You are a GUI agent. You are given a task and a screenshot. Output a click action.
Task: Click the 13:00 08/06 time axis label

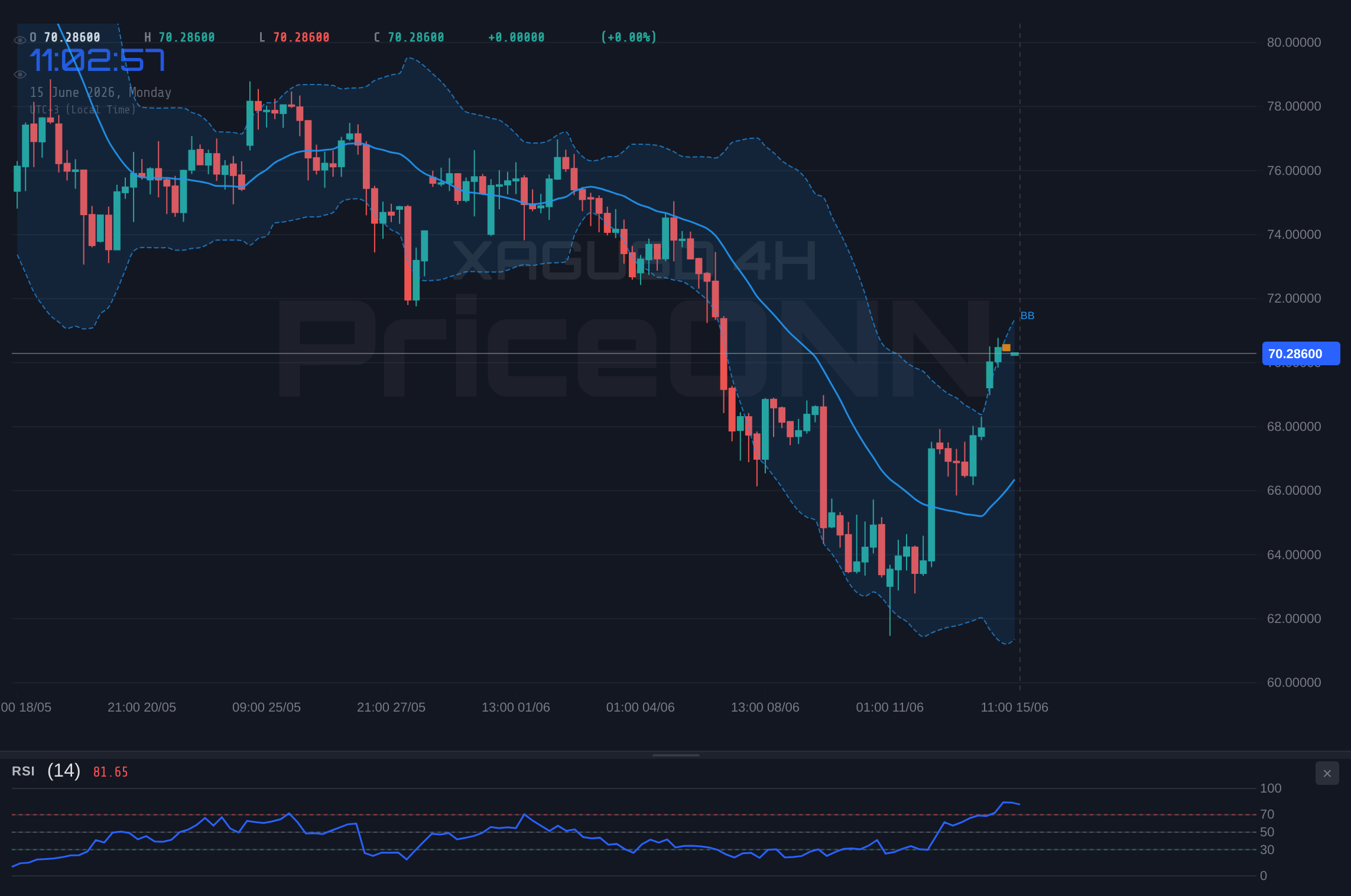pyautogui.click(x=765, y=707)
